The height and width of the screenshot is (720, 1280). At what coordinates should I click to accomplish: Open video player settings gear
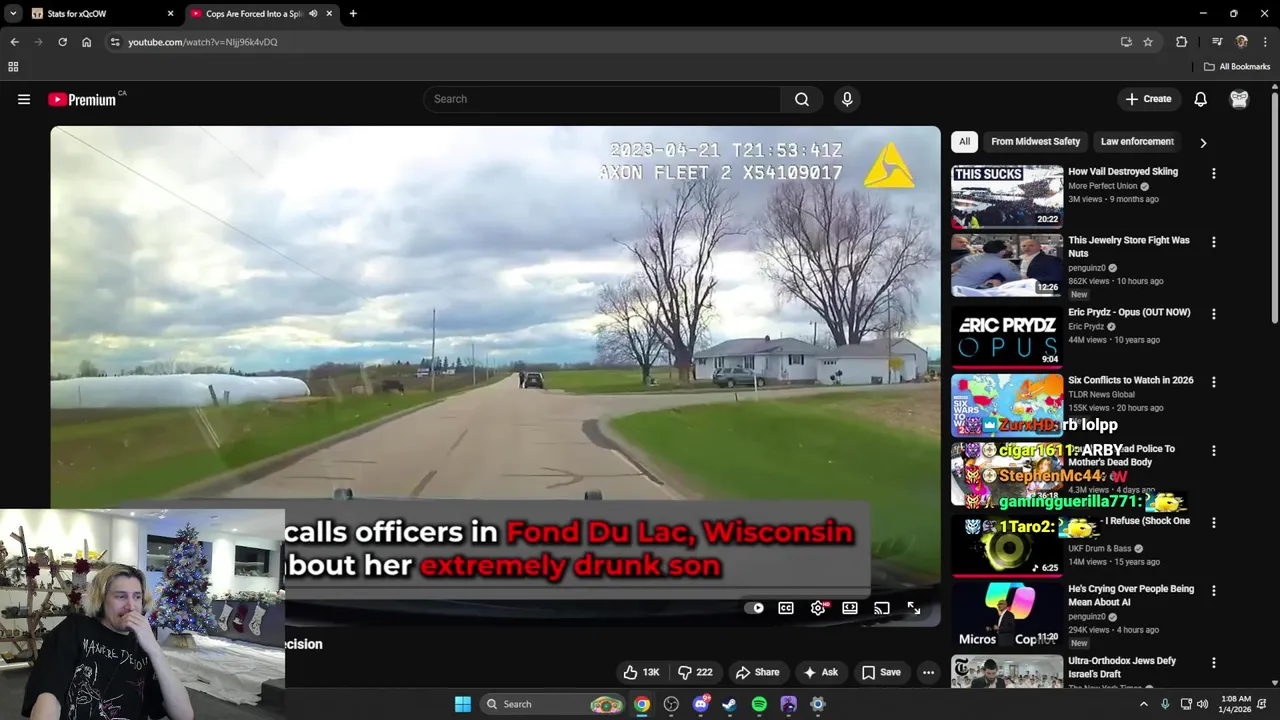(818, 608)
